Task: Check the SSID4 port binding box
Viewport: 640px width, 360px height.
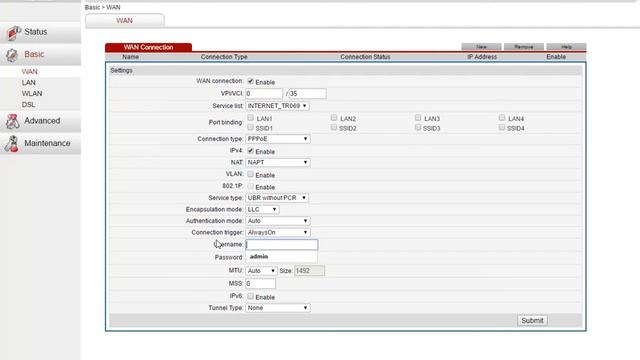Action: click(x=502, y=127)
